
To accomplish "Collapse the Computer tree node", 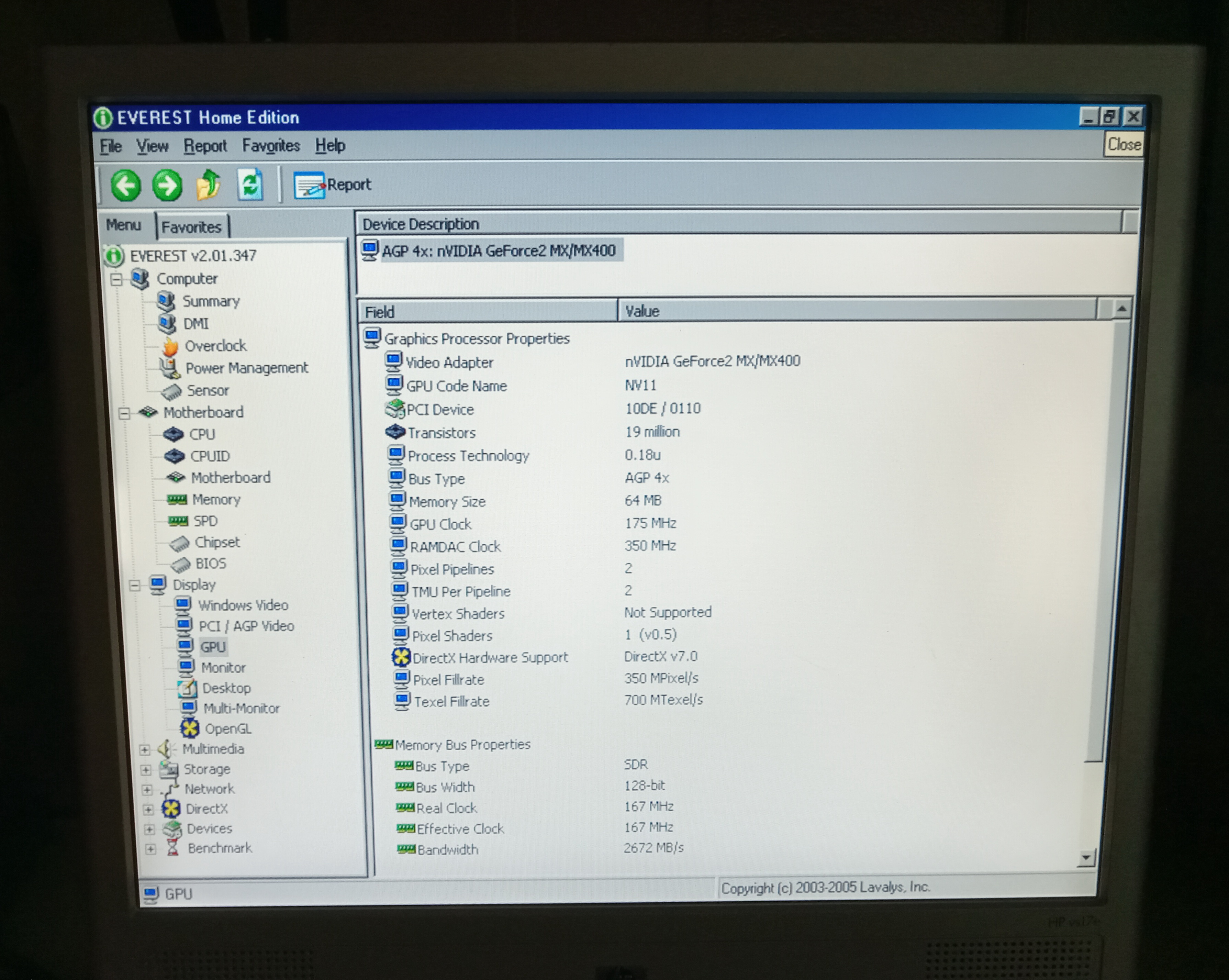I will 117,279.
